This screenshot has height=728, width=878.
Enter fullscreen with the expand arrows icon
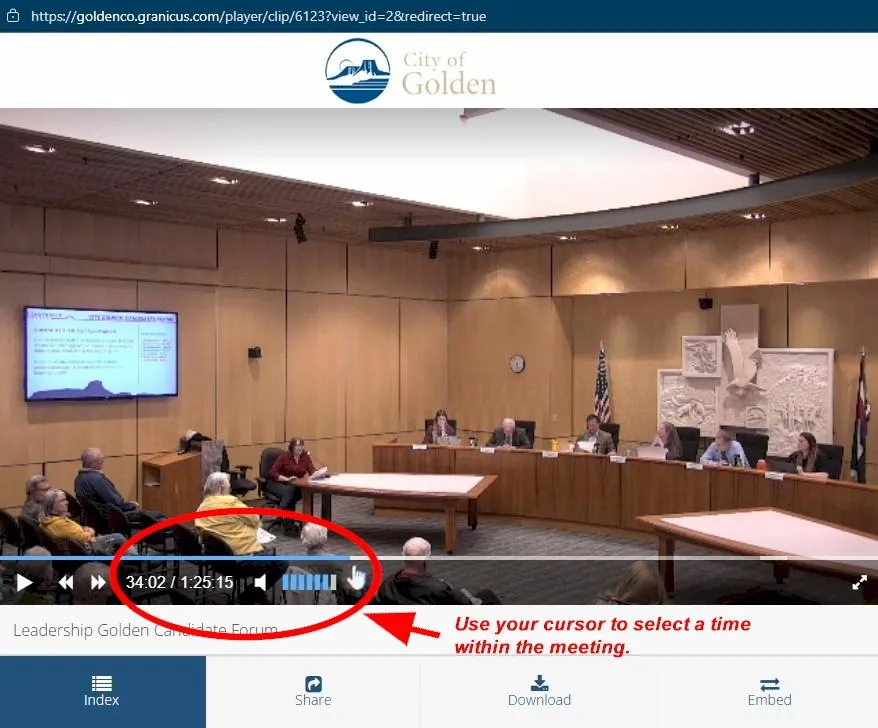pyautogui.click(x=859, y=582)
